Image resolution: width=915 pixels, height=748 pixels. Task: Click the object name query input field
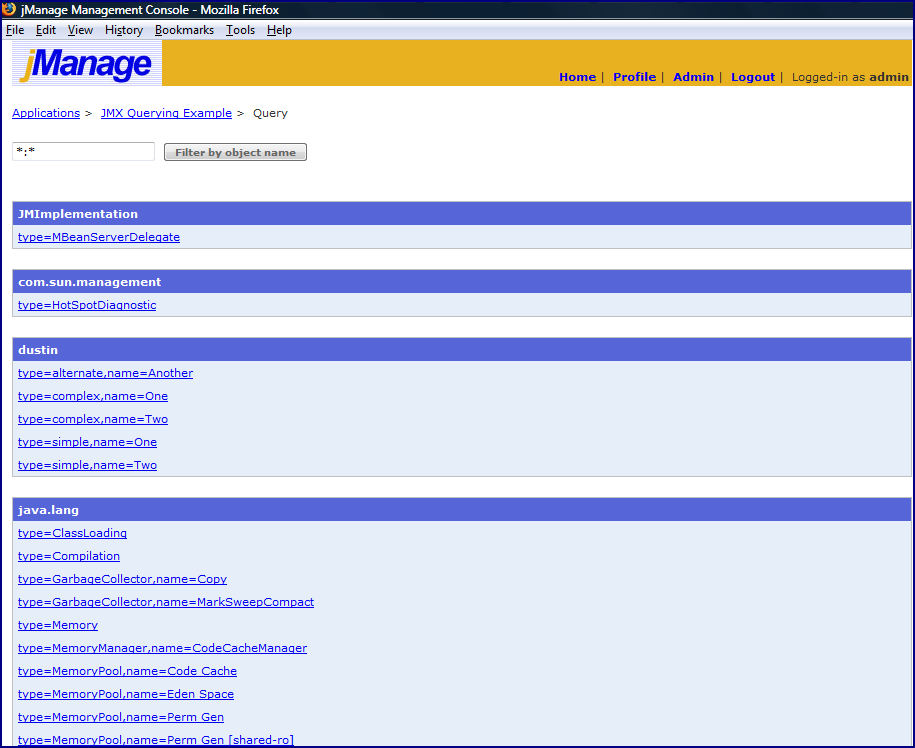click(x=82, y=150)
